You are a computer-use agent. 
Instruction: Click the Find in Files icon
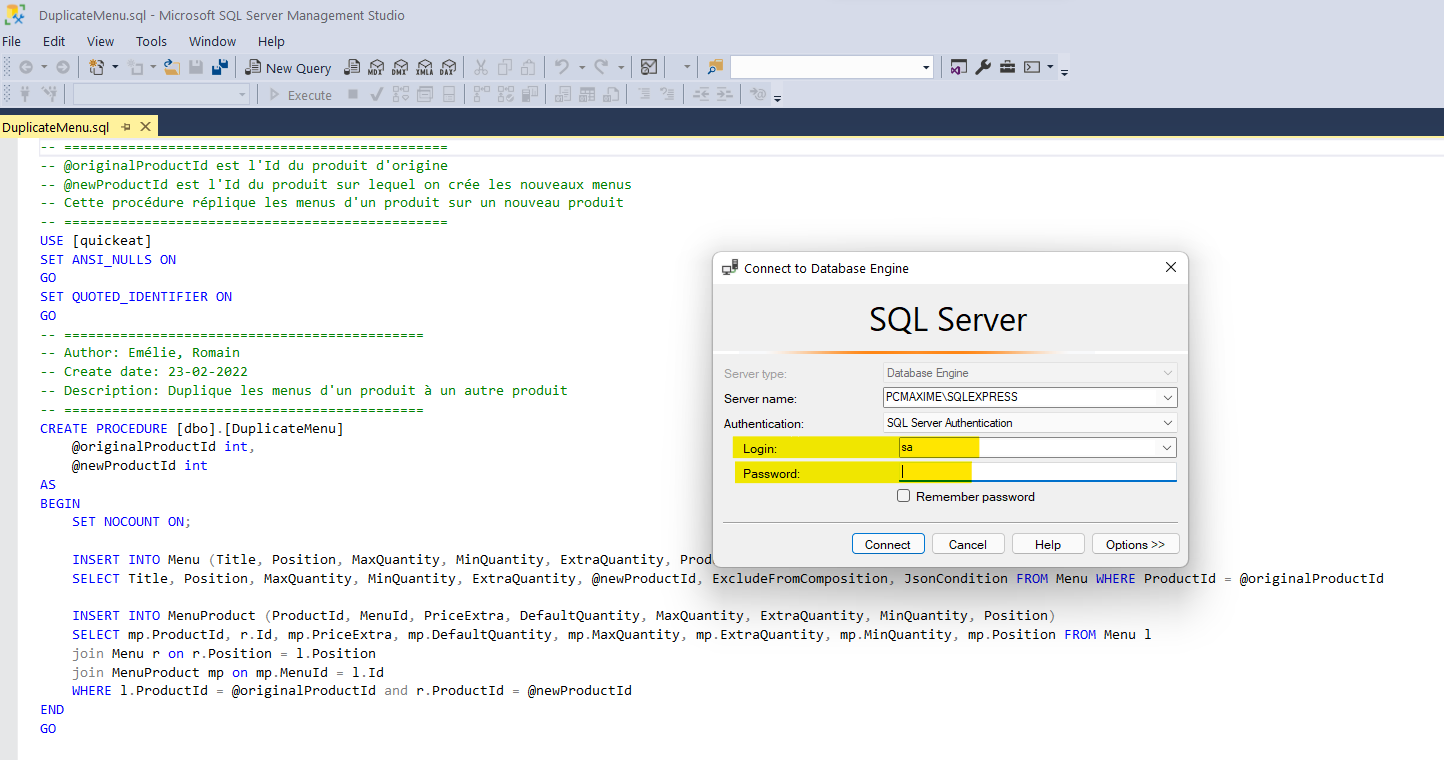(715, 67)
